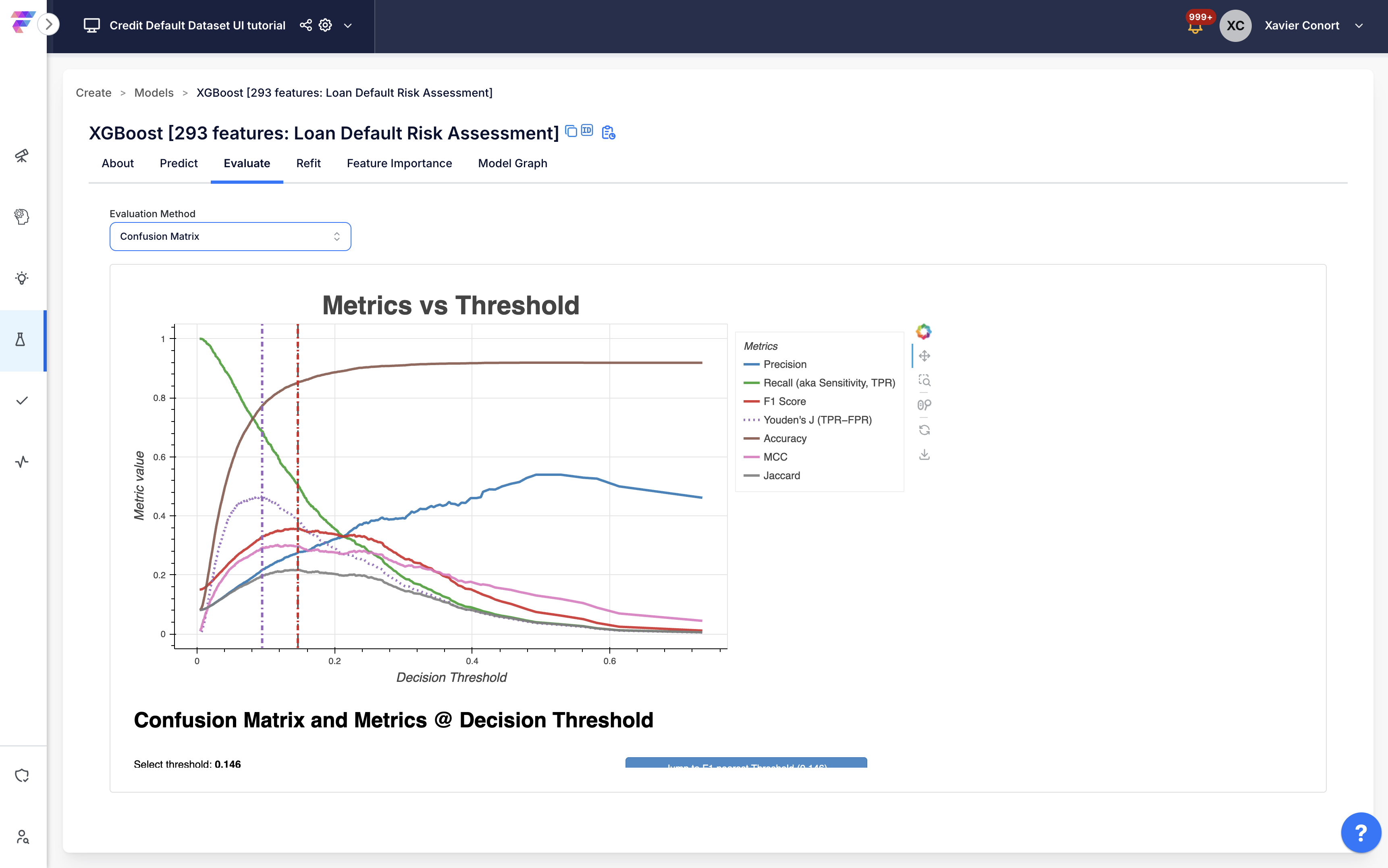Toggle Youden's J line in legend
This screenshot has width=1388, height=868.
pyautogui.click(x=817, y=420)
